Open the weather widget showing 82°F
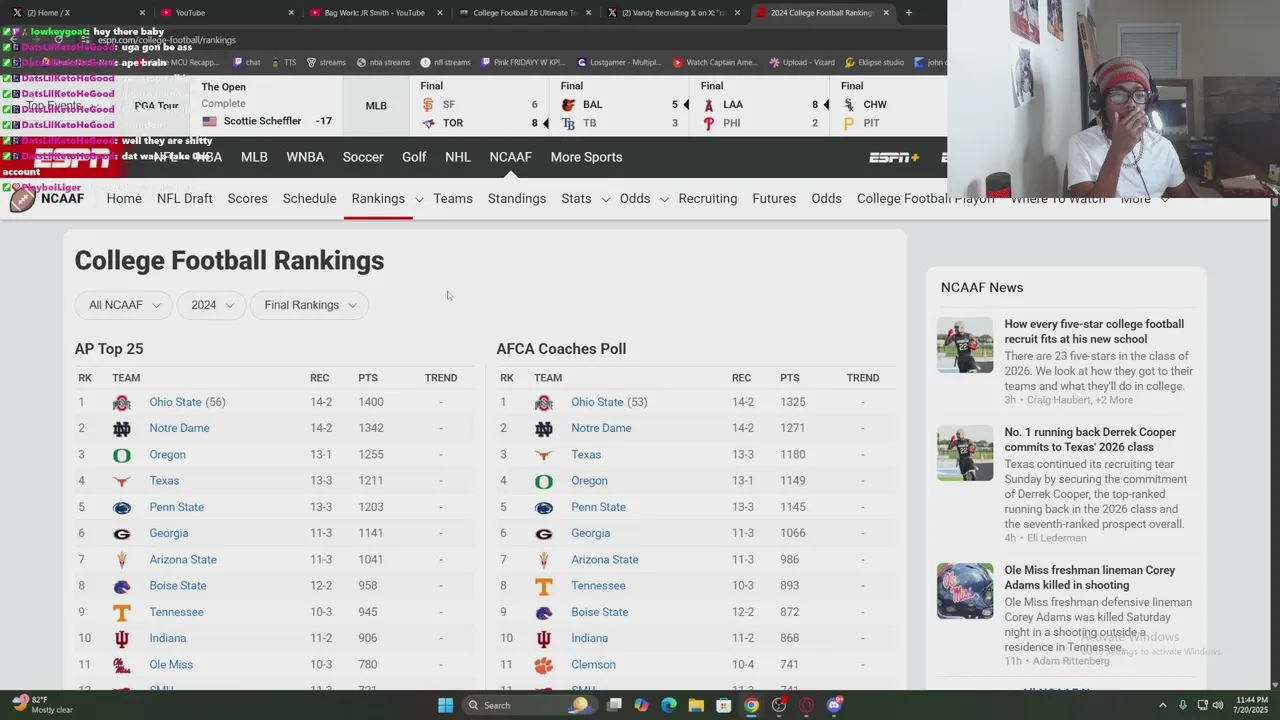Viewport: 1280px width, 720px height. tap(42, 705)
